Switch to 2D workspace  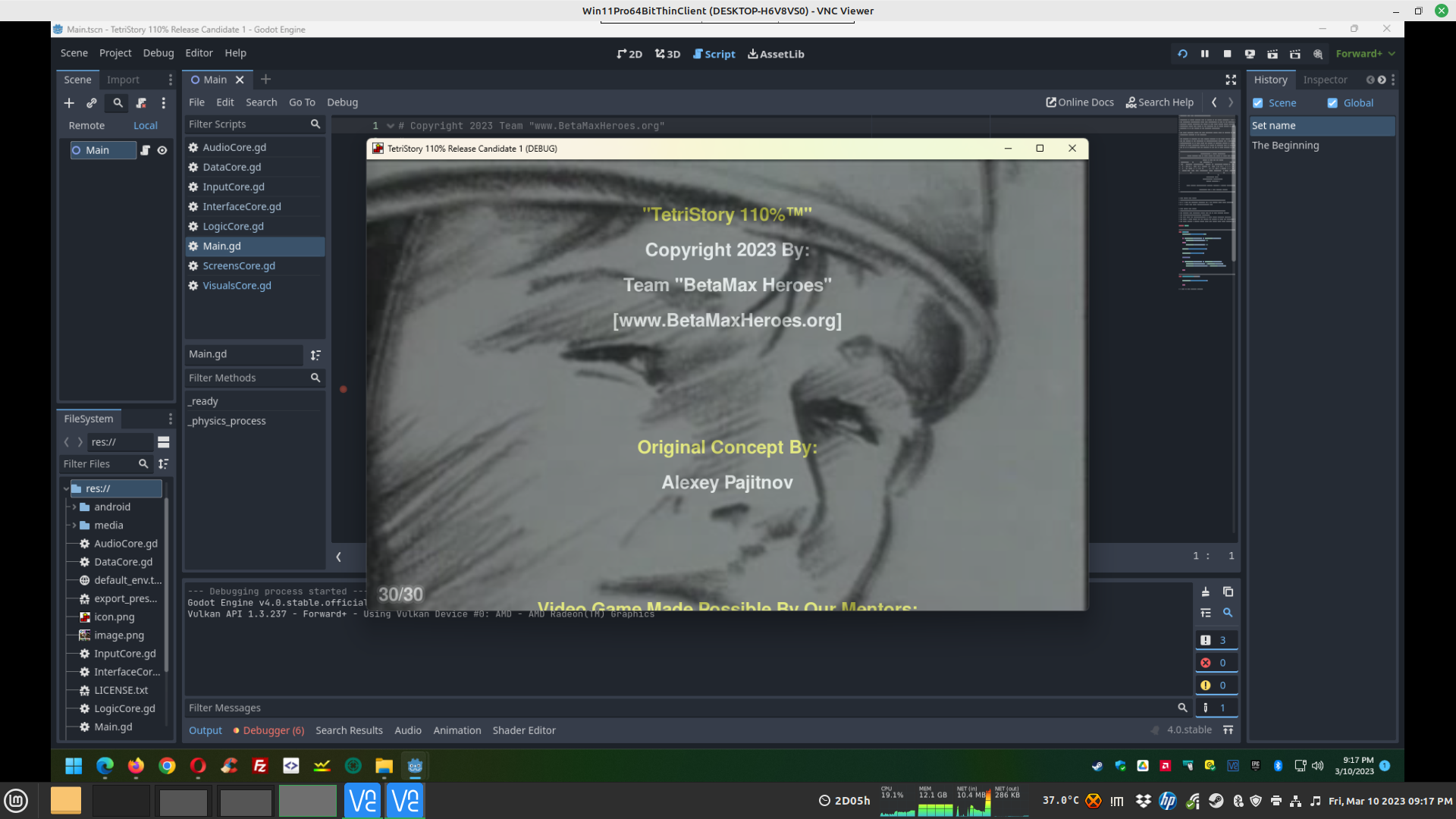[629, 54]
